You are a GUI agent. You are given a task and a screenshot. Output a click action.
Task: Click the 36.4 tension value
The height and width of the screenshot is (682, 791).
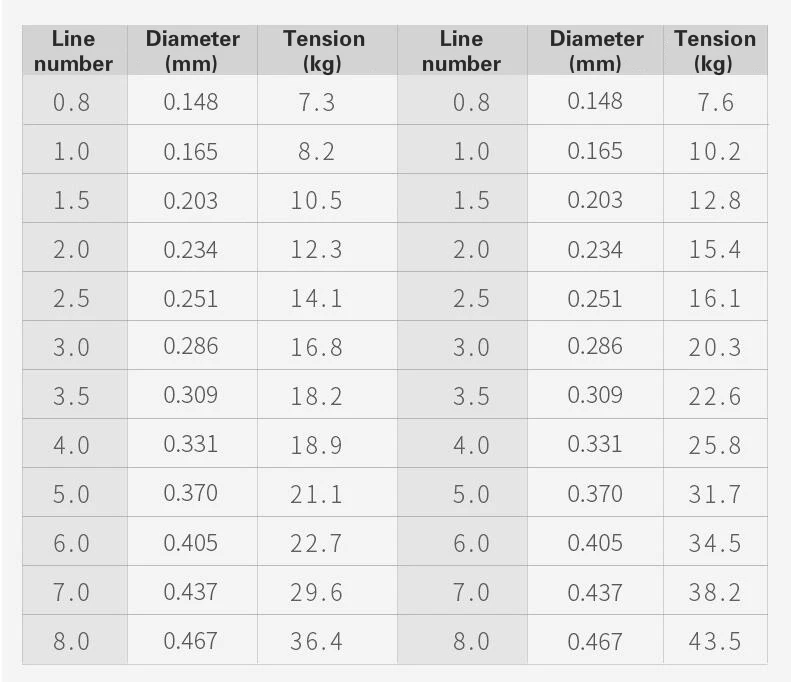click(316, 641)
